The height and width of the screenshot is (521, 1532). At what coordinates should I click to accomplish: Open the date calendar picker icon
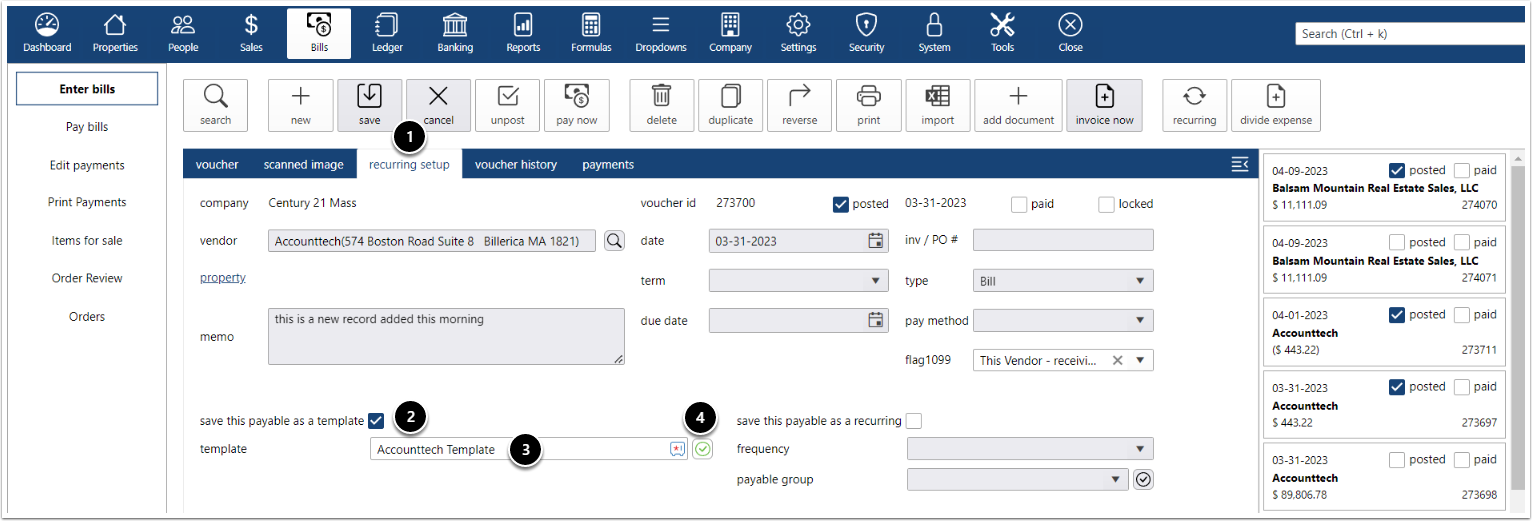point(875,241)
